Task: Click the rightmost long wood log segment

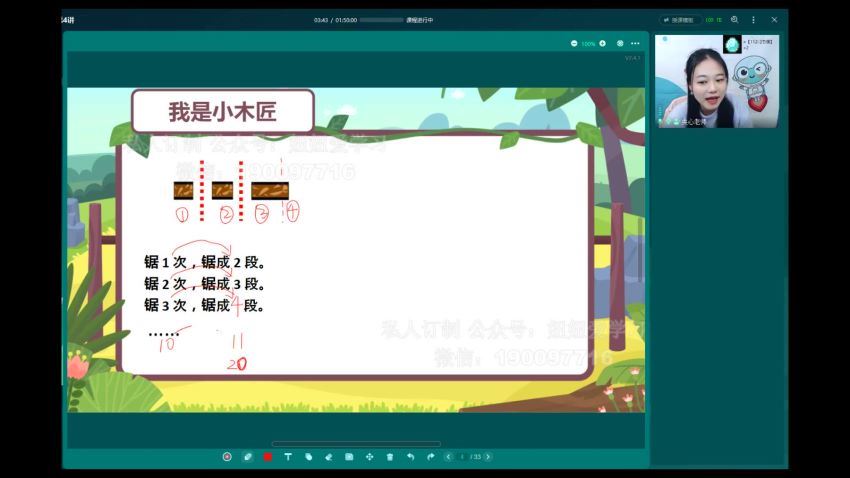Action: tap(270, 191)
